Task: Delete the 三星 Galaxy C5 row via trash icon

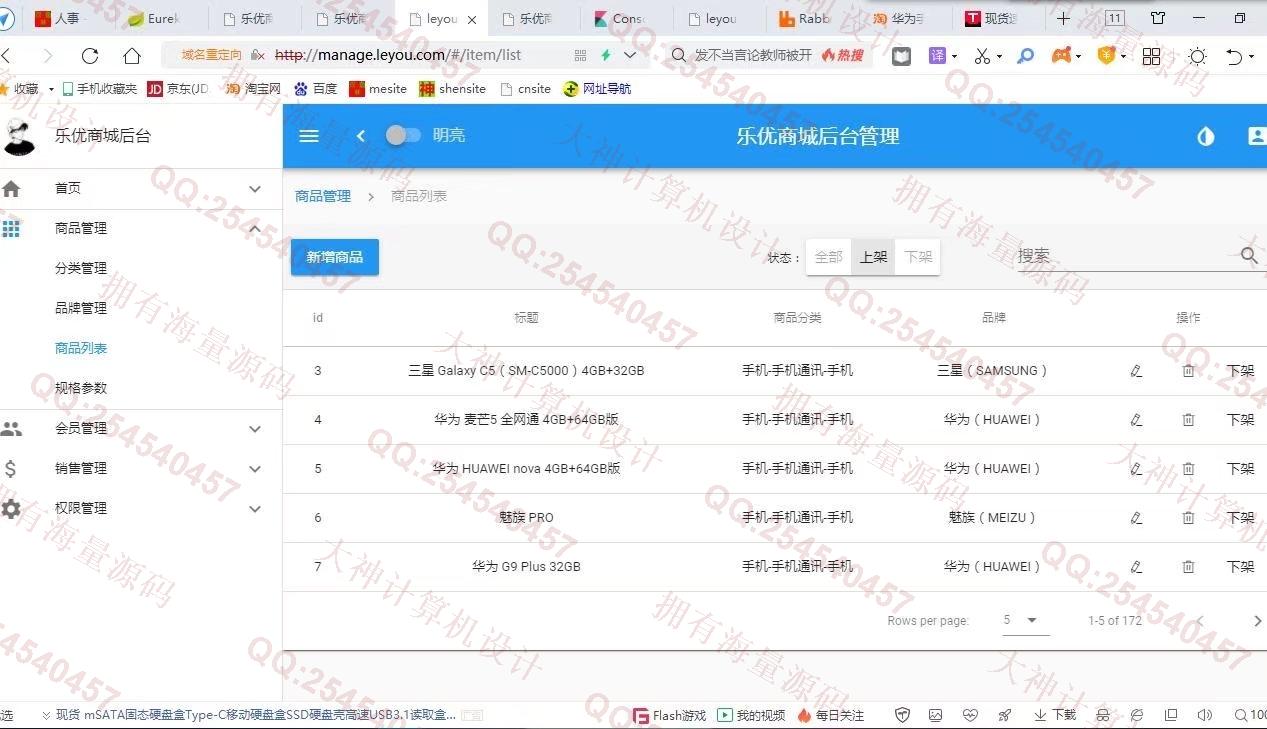Action: [1188, 371]
